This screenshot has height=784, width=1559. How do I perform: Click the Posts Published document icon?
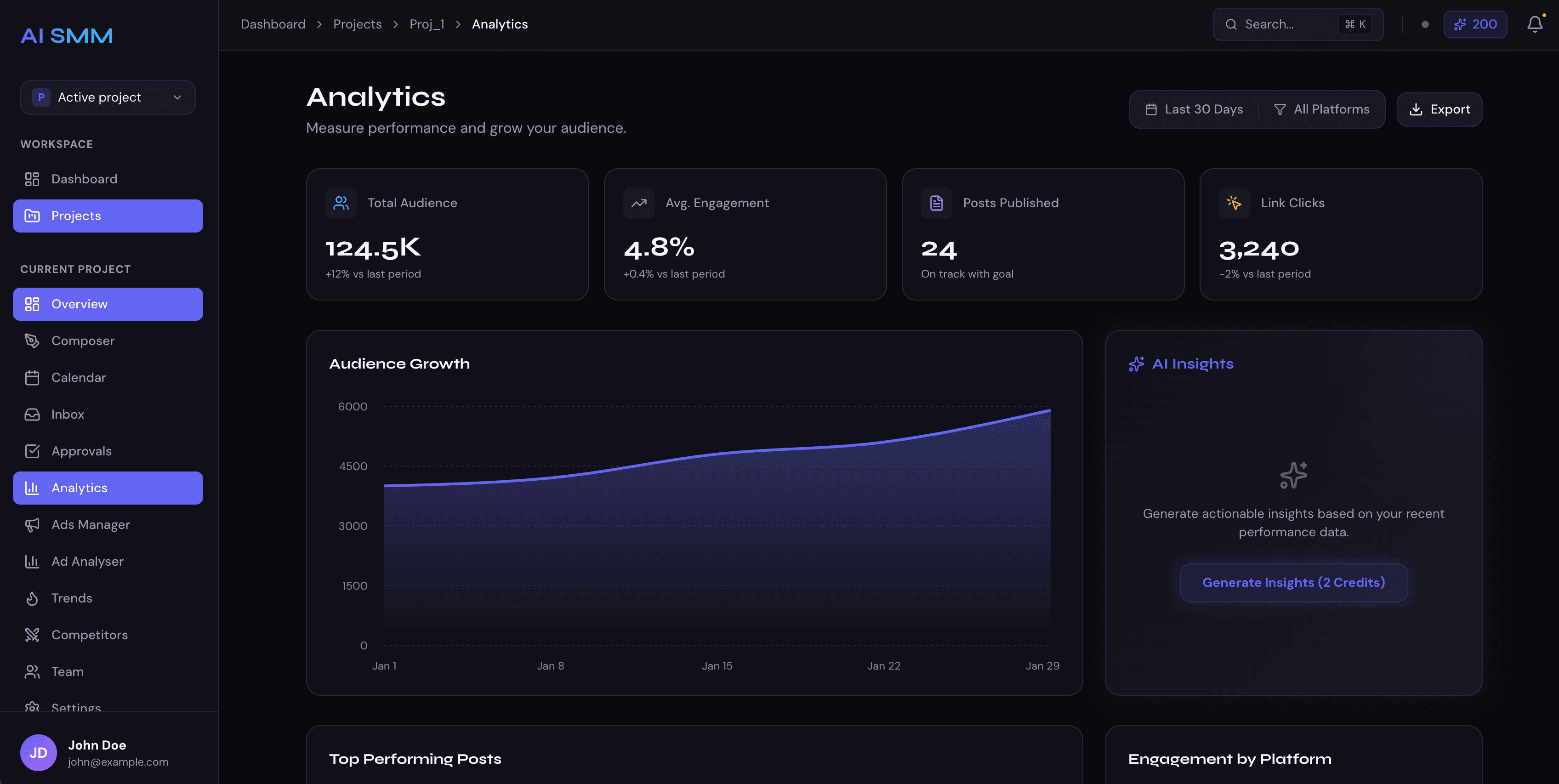tap(936, 203)
